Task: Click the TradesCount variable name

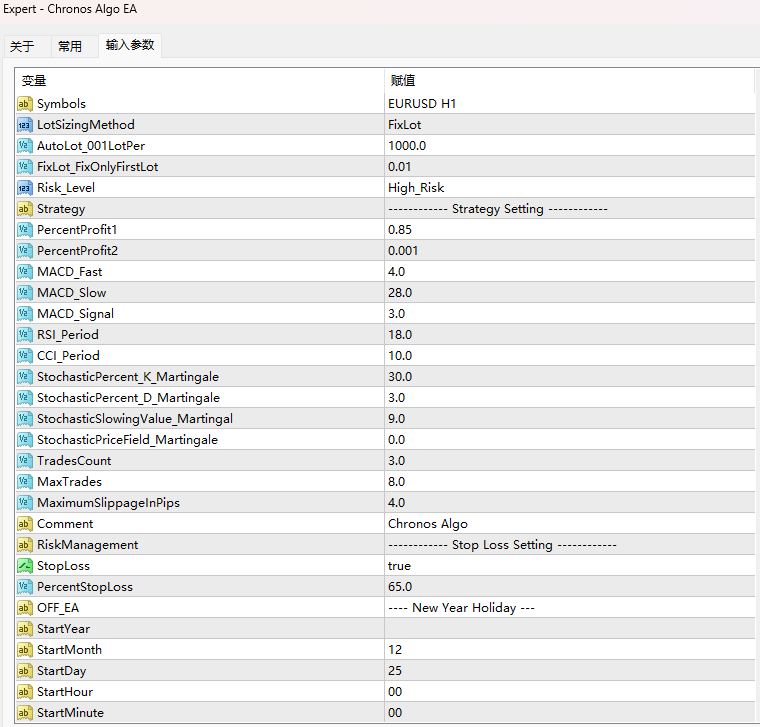Action: [x=74, y=461]
